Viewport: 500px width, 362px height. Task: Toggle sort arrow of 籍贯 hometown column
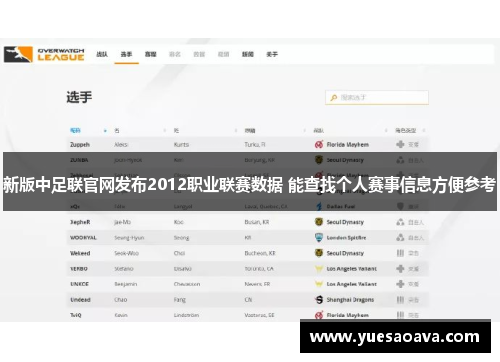tap(305, 130)
